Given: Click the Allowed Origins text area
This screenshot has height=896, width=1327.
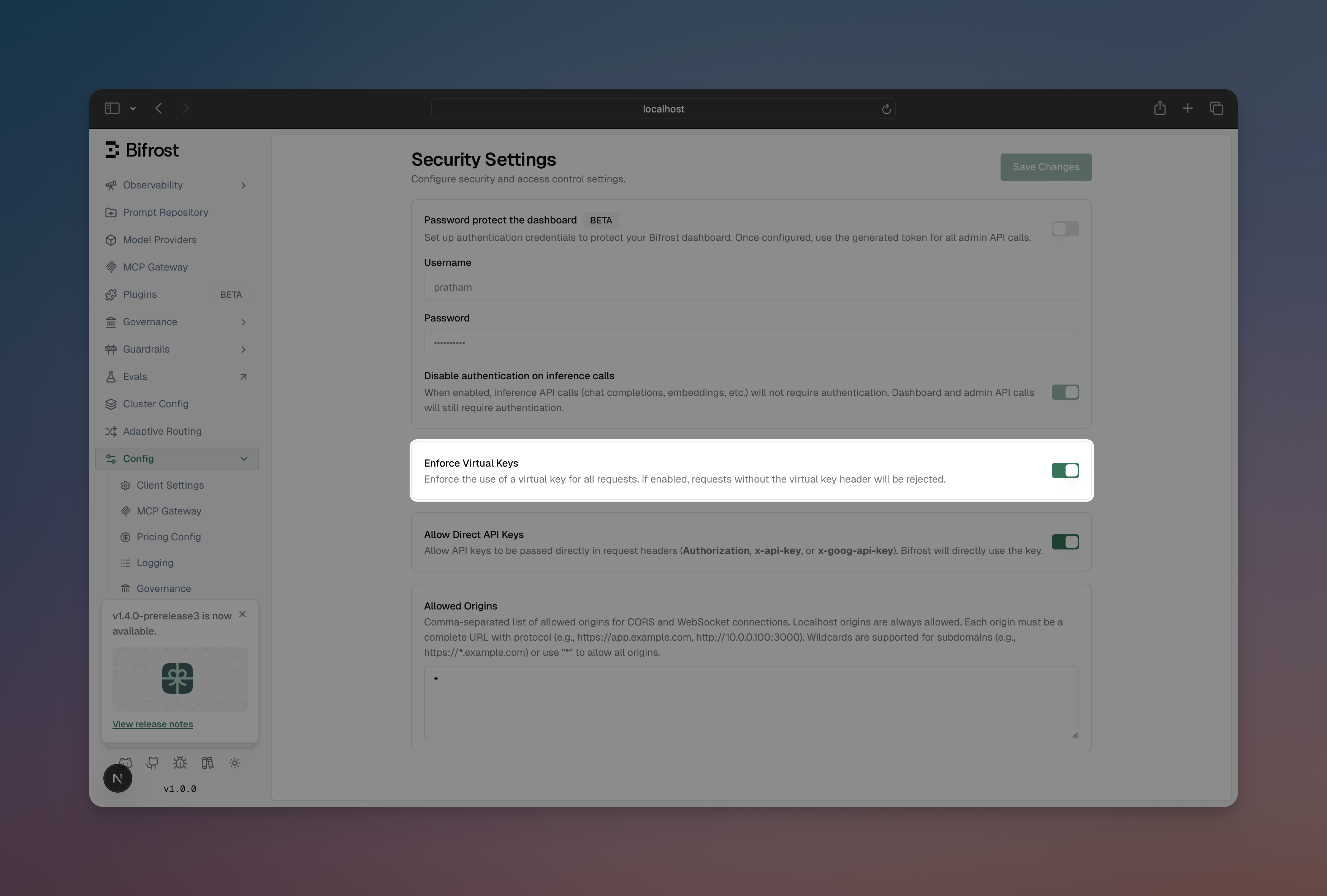Looking at the screenshot, I should click(751, 703).
